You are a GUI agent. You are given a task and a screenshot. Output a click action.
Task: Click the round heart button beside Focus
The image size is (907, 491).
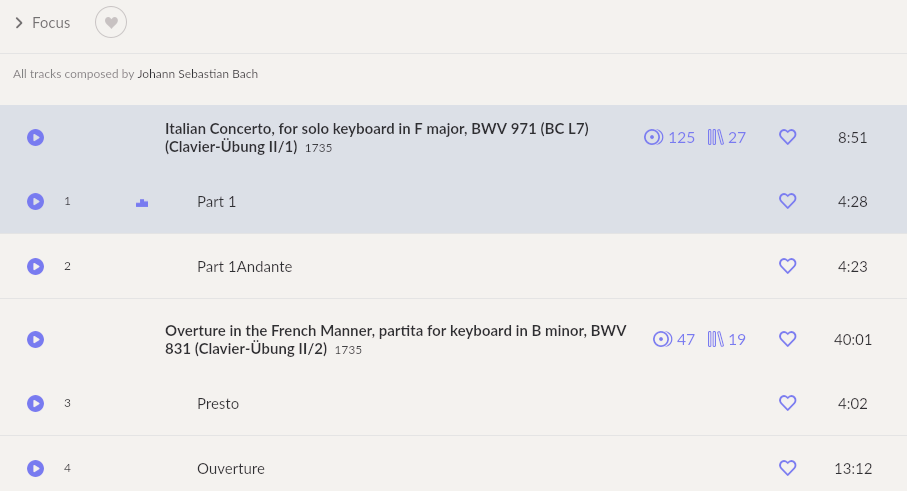(x=111, y=23)
